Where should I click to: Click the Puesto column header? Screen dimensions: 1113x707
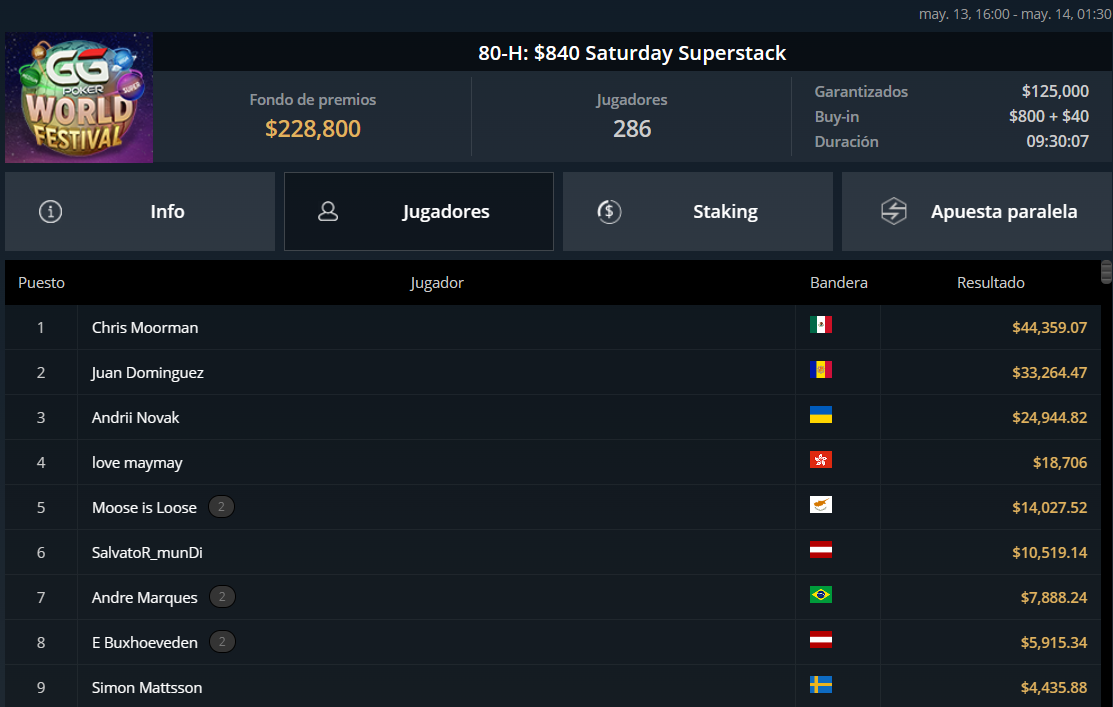(x=41, y=283)
